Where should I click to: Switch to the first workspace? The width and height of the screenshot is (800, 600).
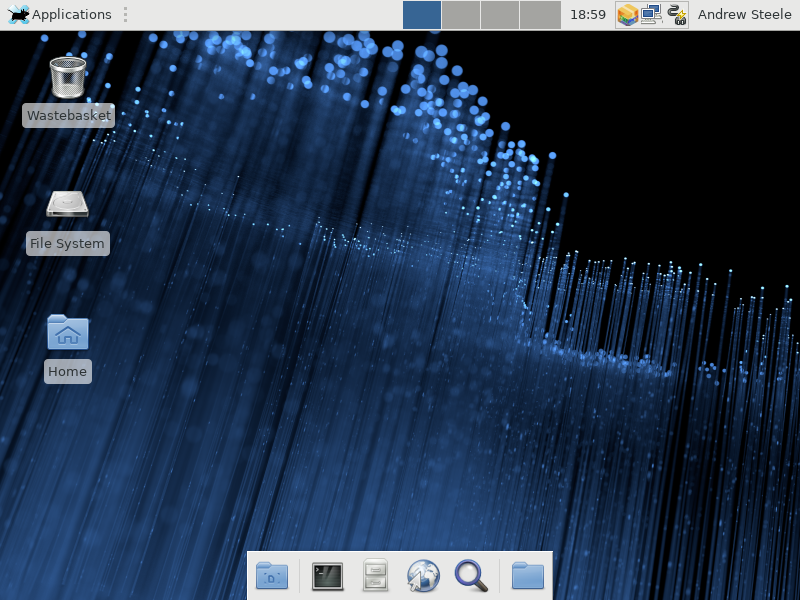click(x=422, y=15)
